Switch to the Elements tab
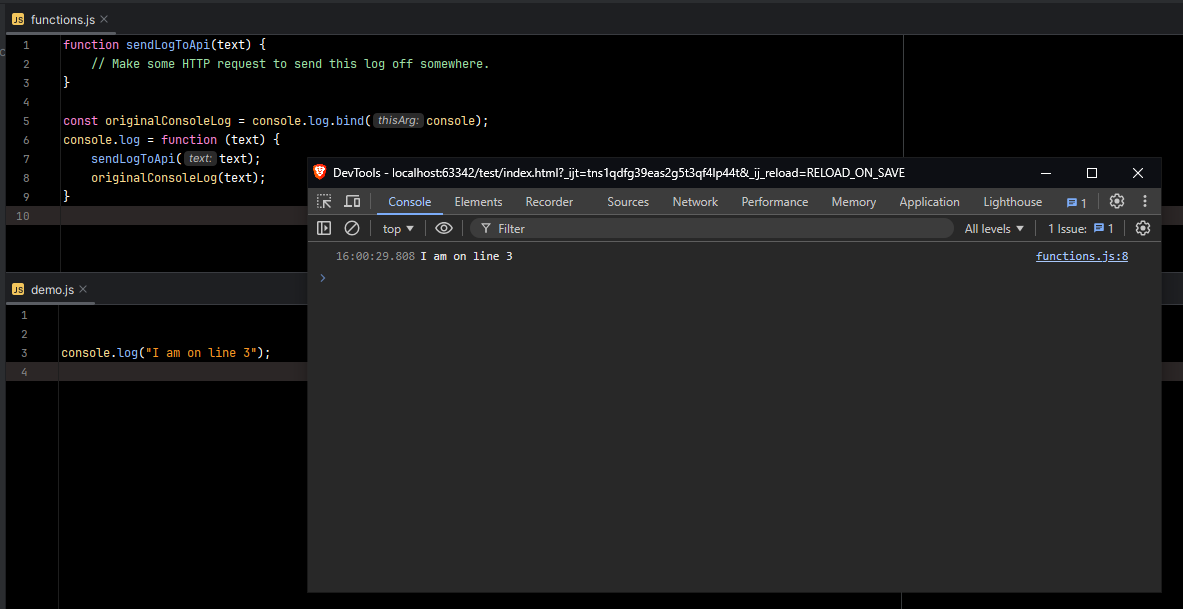 pyautogui.click(x=478, y=202)
